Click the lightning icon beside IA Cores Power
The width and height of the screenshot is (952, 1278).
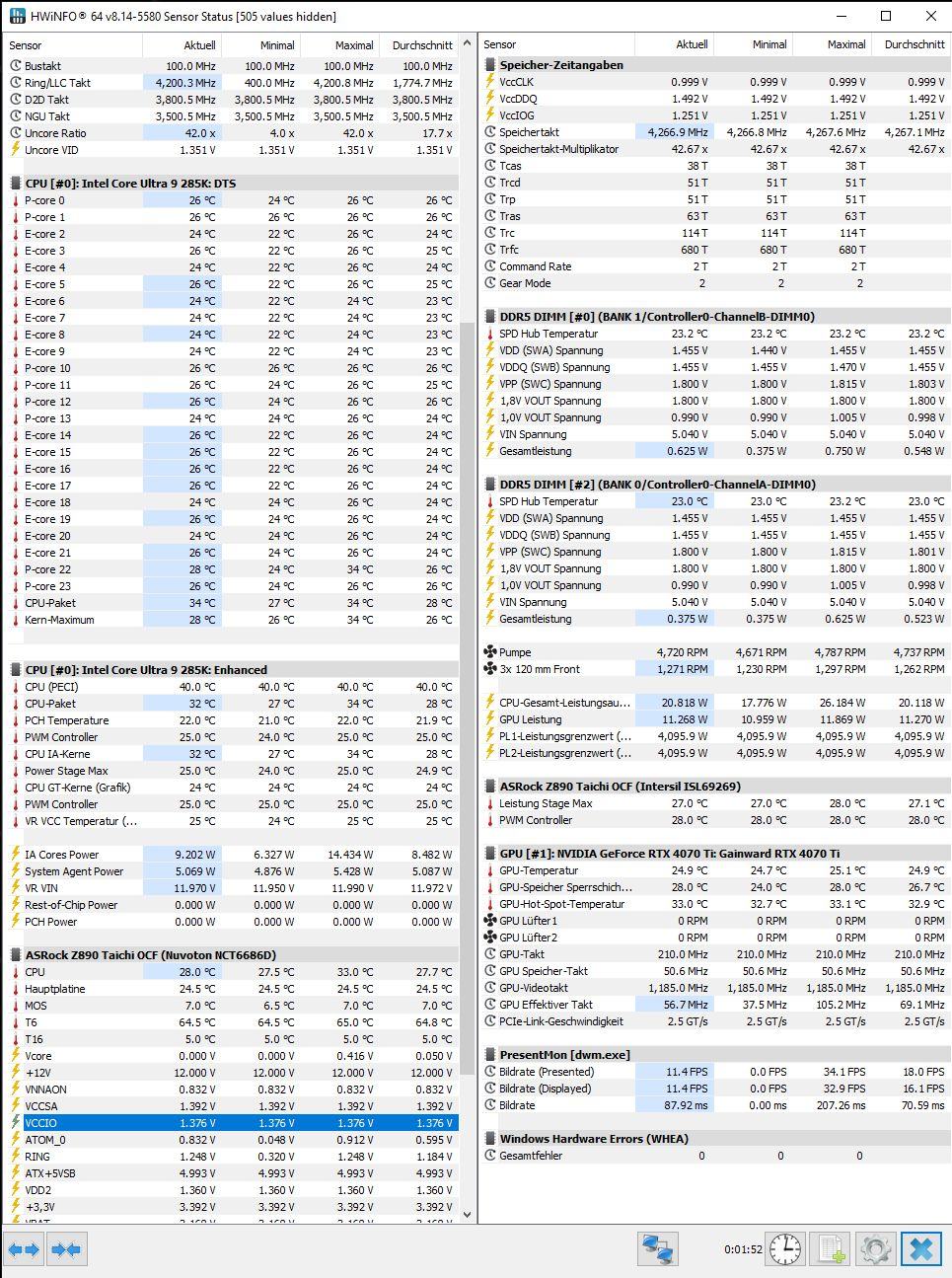pyautogui.click(x=16, y=855)
